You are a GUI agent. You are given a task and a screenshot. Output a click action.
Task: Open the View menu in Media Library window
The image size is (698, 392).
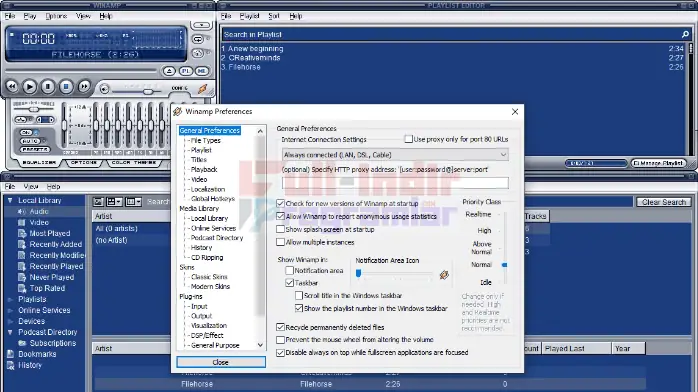coord(31,186)
